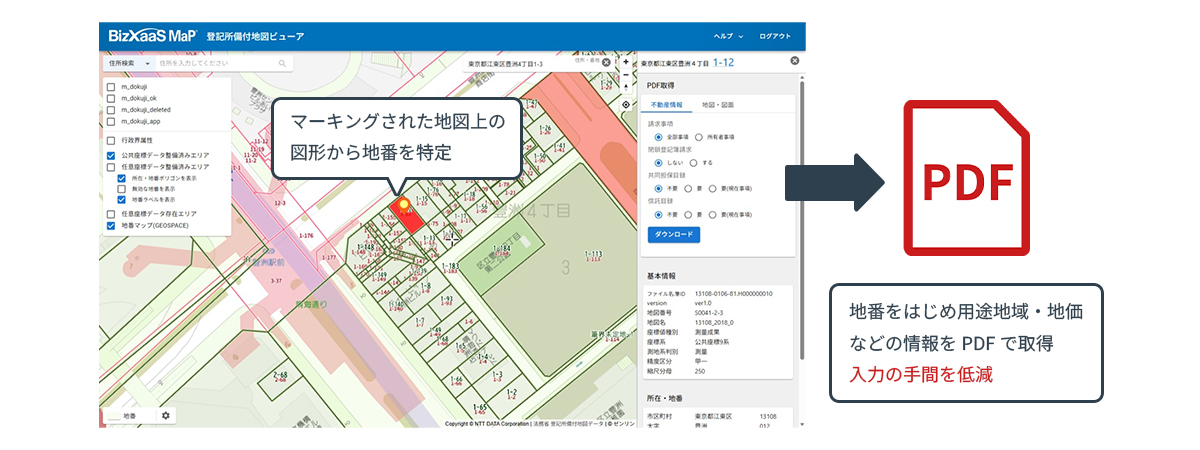The width and height of the screenshot is (1200, 450).
Task: Select 所有者事項 radio for 請求事項
Action: point(698,136)
